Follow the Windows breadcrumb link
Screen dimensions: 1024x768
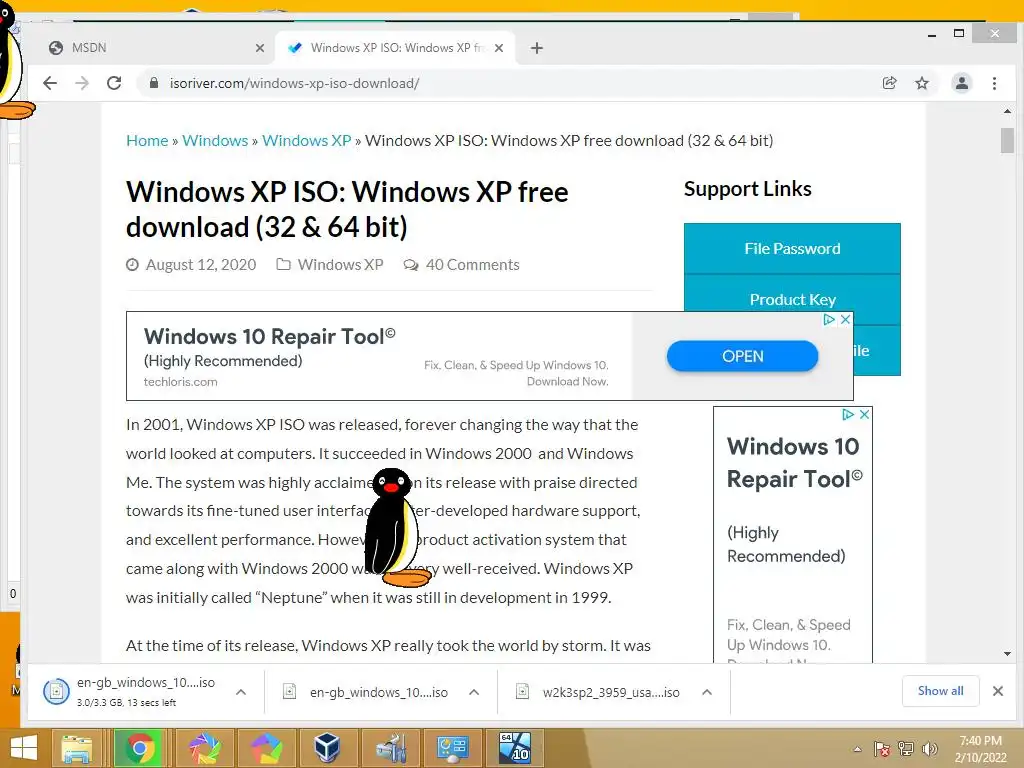coord(215,140)
